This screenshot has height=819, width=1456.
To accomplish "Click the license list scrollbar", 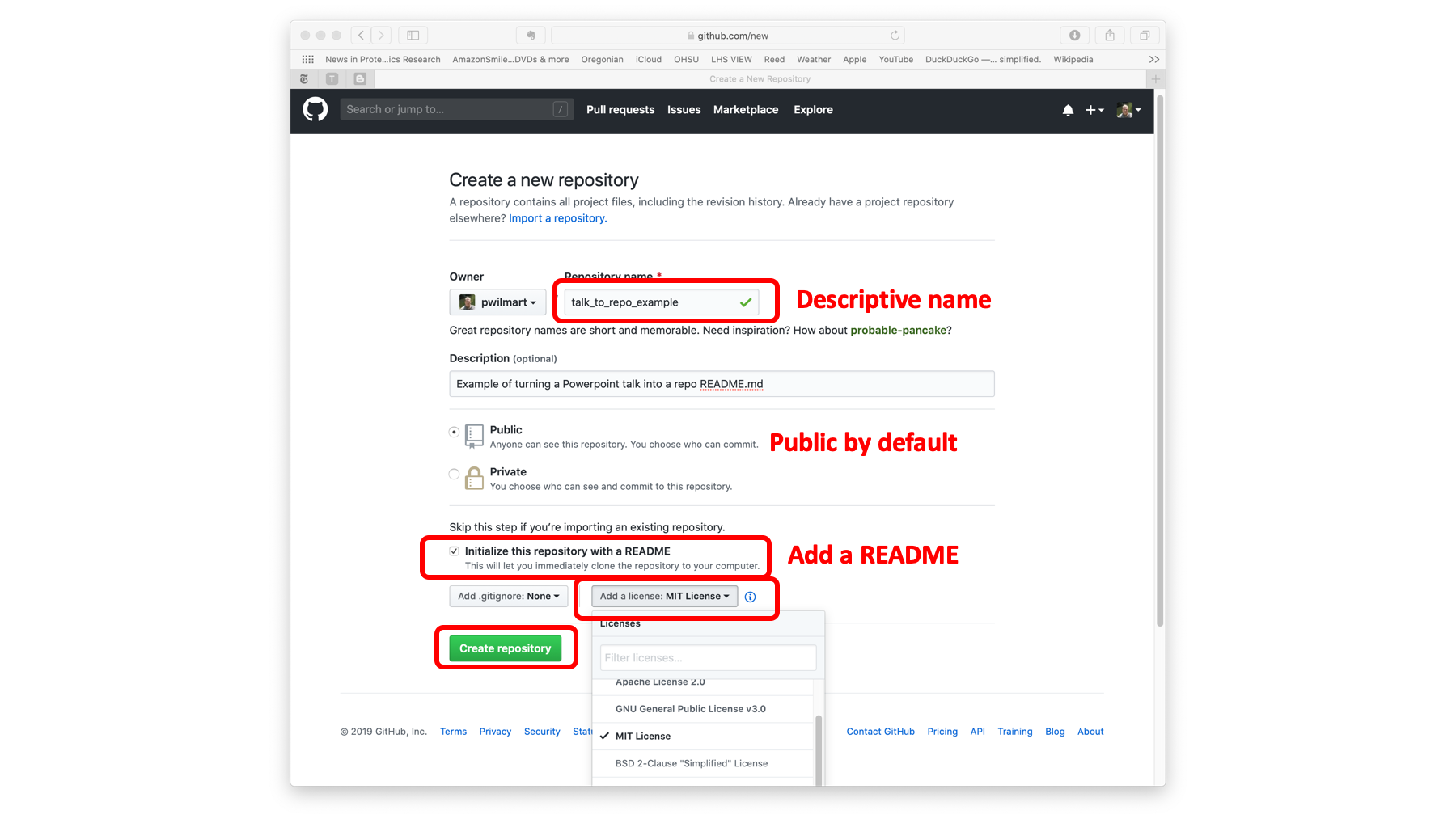I will coord(819,750).
